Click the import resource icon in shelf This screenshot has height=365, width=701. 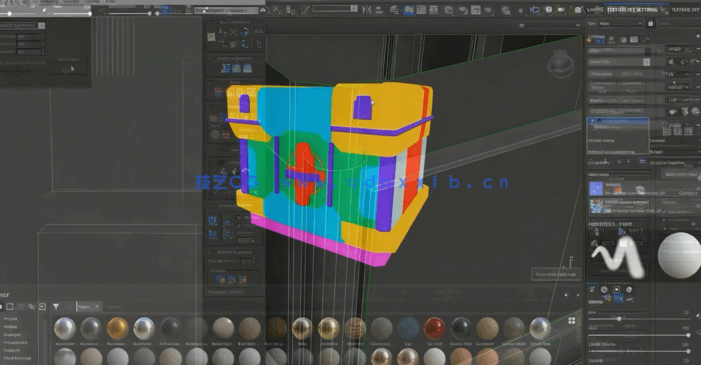click(x=42, y=306)
